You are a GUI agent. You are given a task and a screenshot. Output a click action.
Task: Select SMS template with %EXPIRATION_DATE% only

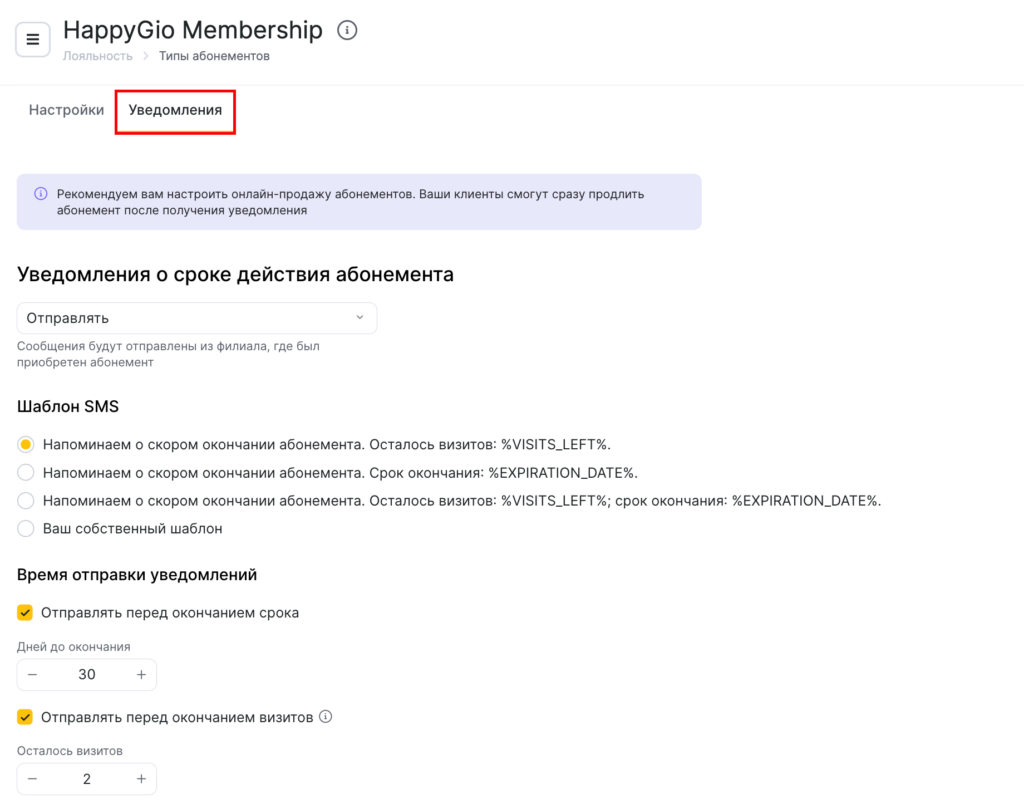point(26,472)
